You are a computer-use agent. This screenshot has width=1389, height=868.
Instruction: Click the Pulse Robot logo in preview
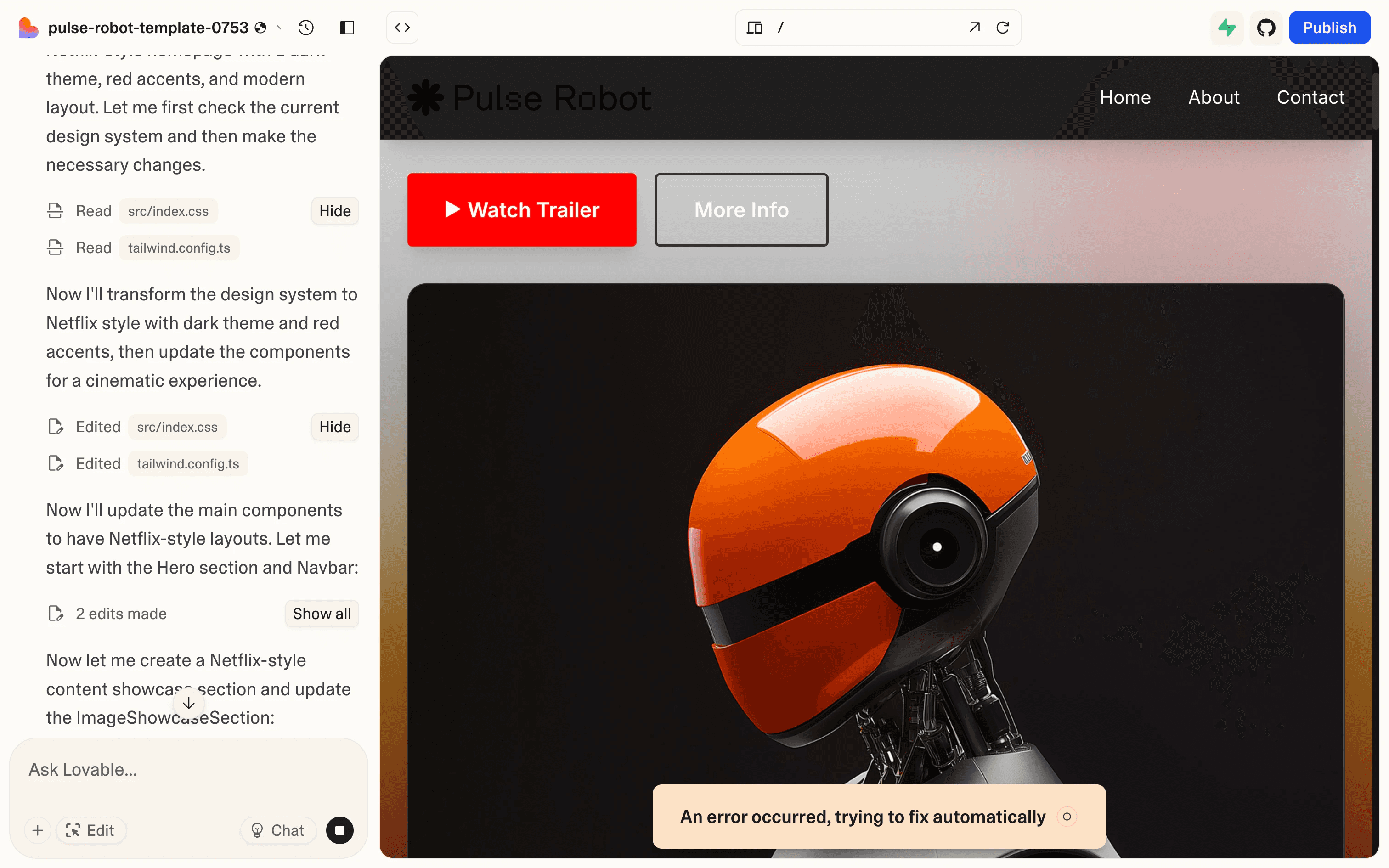coord(529,97)
